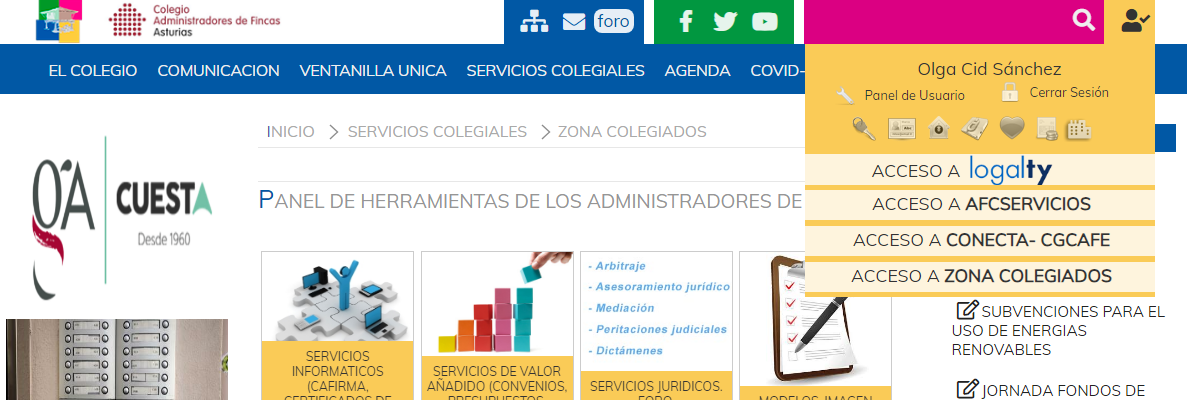Click ACCESO A CONECTA- CGCAFE button
1187x400 pixels.
click(x=980, y=240)
